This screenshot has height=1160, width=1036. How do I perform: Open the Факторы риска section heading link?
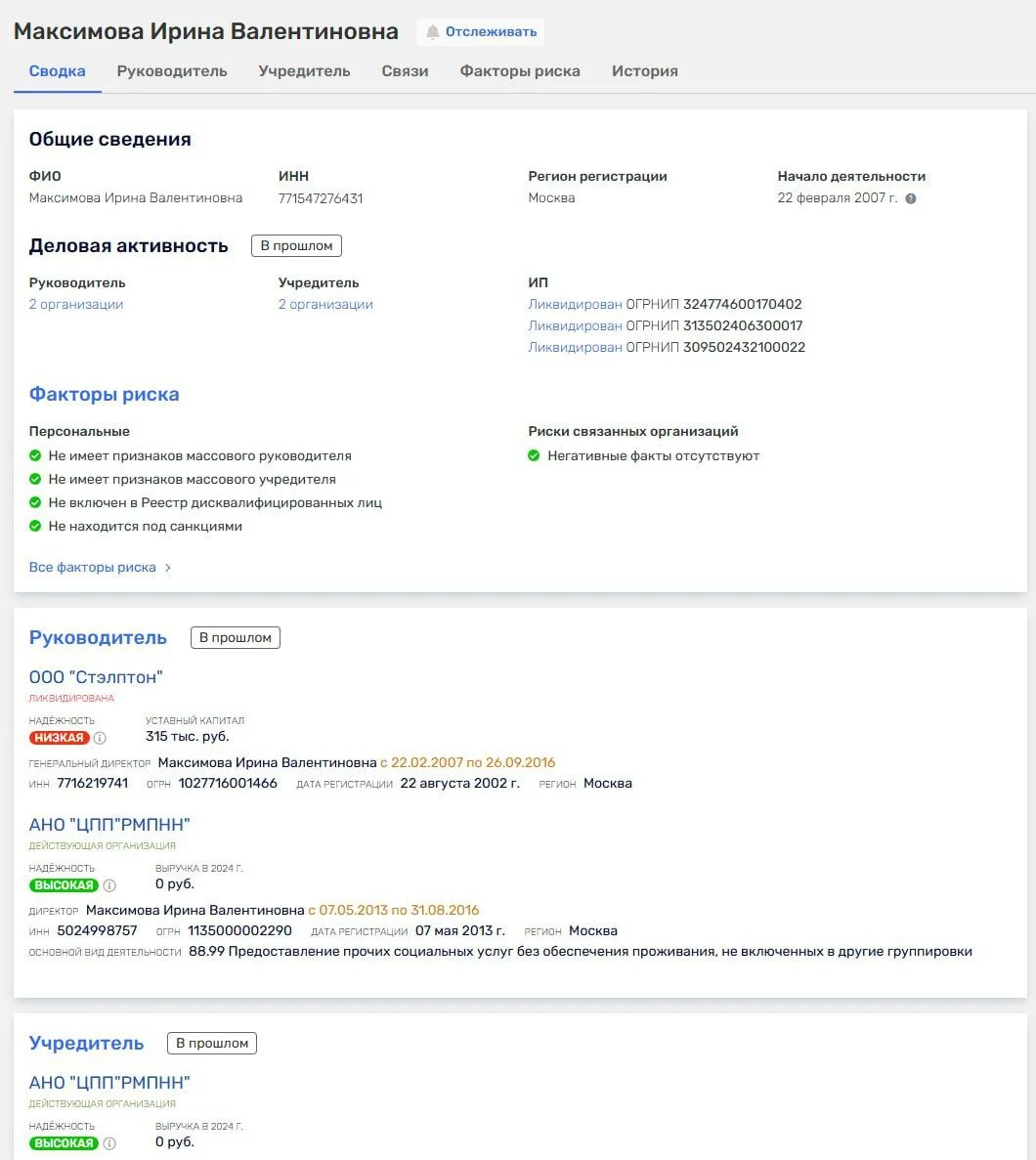105,394
